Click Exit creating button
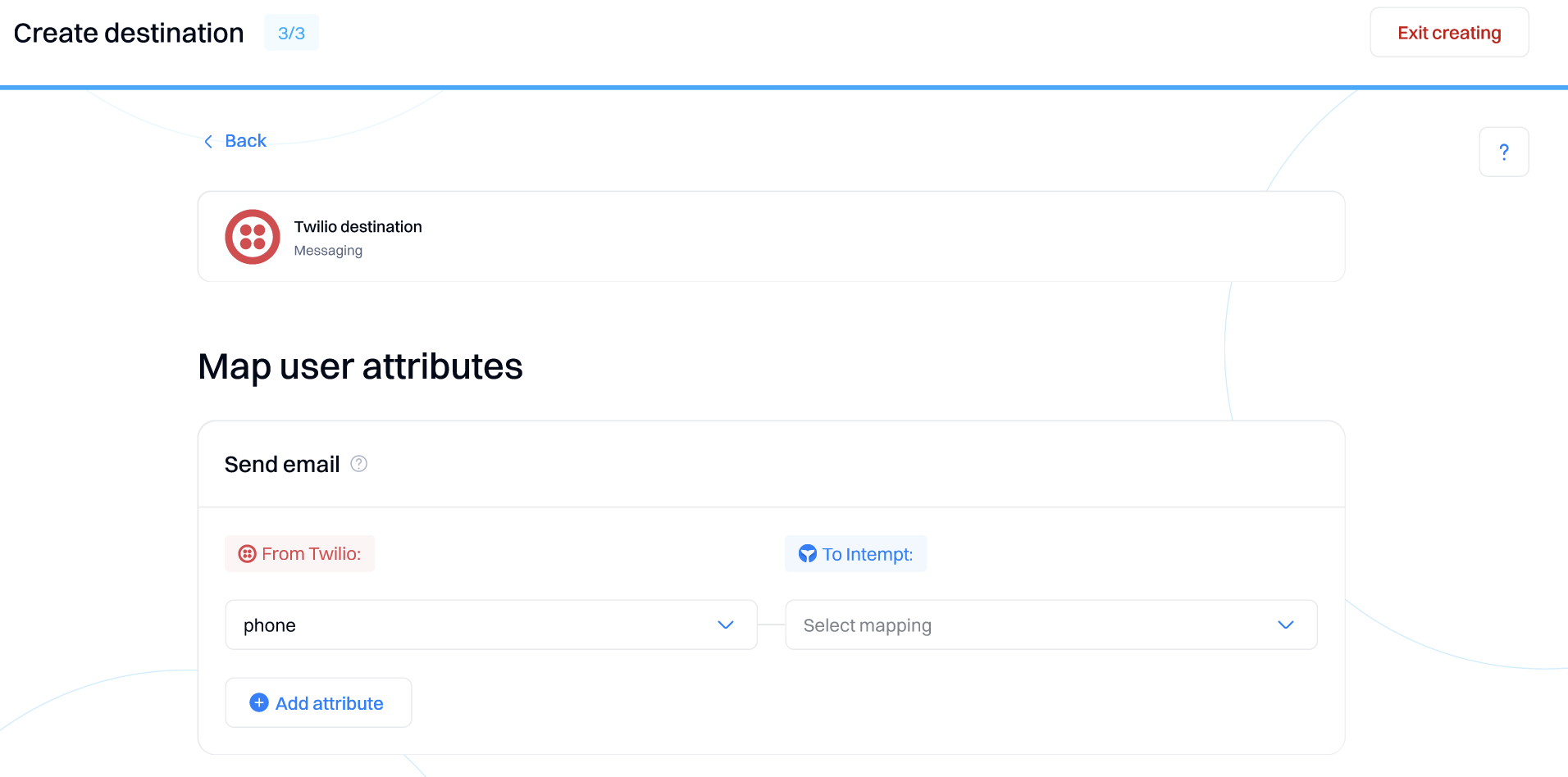1568x777 pixels. click(x=1449, y=33)
